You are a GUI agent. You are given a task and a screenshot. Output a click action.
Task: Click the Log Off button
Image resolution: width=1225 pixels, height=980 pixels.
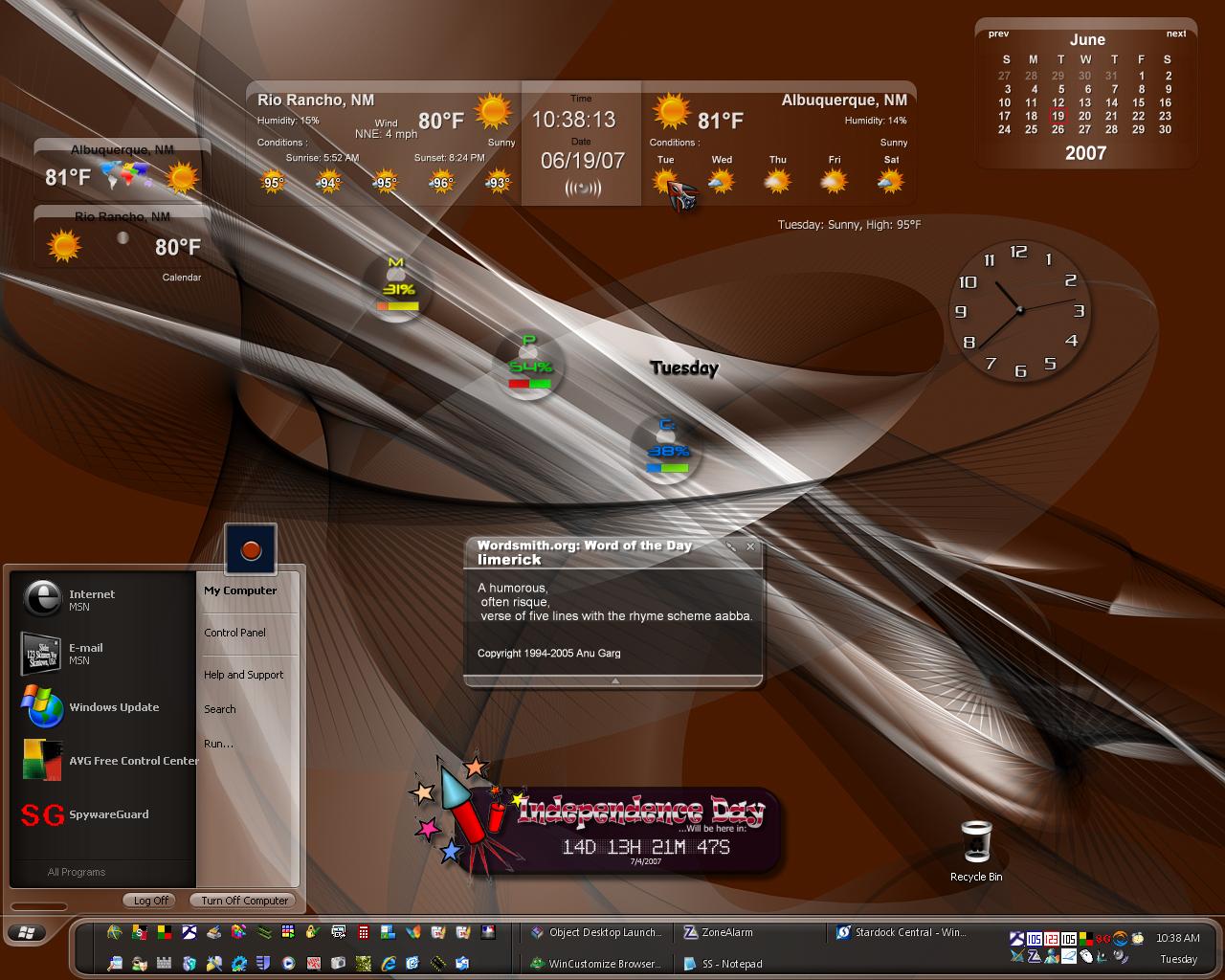click(150, 900)
